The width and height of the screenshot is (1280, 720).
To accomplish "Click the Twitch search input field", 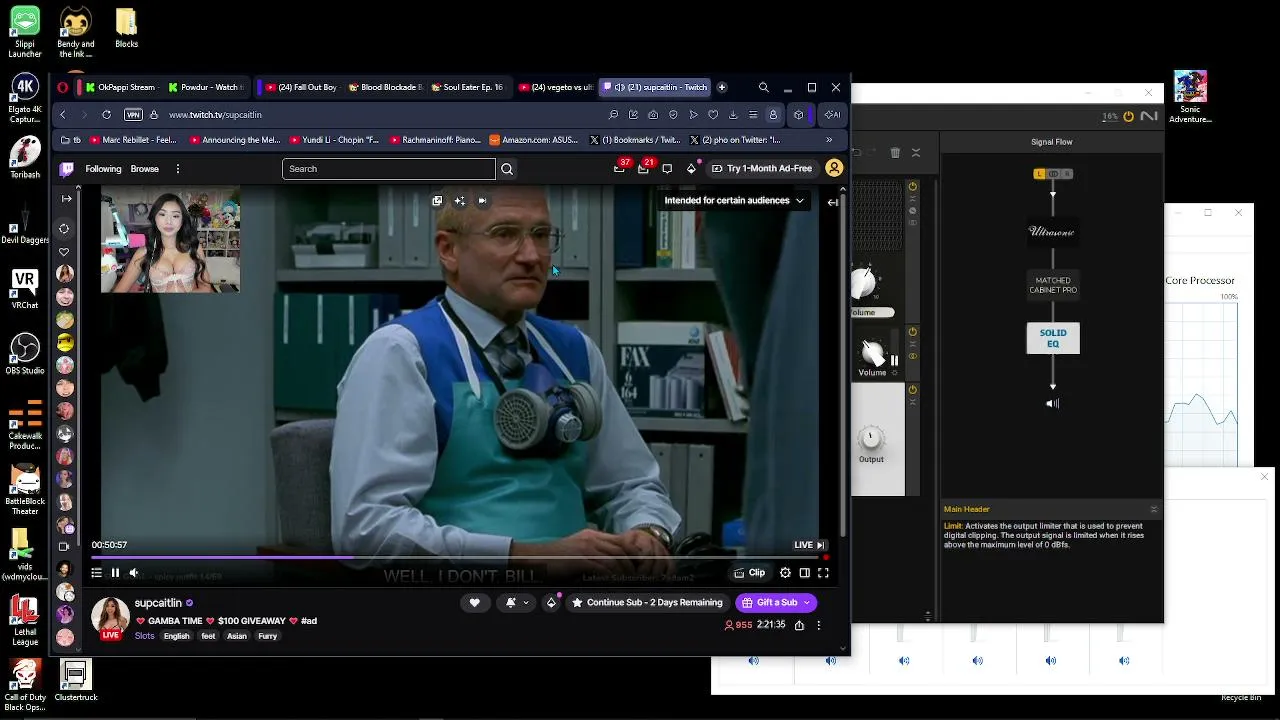I will click(x=389, y=169).
